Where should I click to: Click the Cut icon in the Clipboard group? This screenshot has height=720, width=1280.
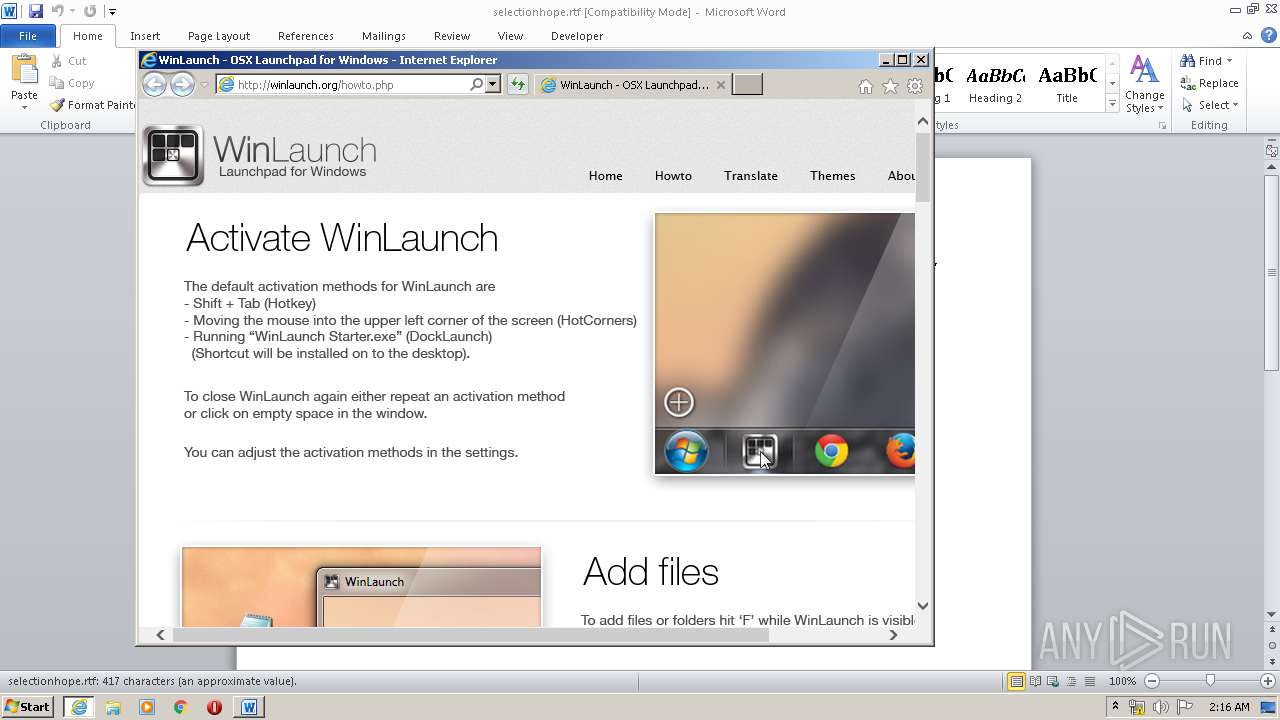click(x=56, y=61)
